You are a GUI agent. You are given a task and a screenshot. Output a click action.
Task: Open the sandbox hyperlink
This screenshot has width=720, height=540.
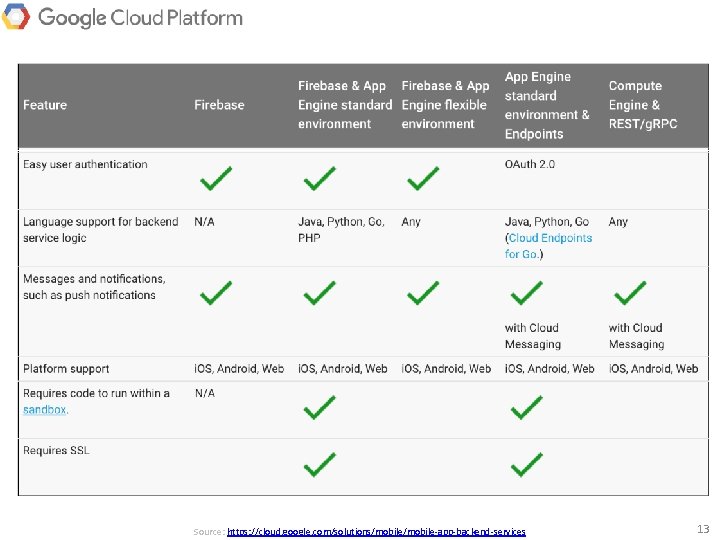45,410
